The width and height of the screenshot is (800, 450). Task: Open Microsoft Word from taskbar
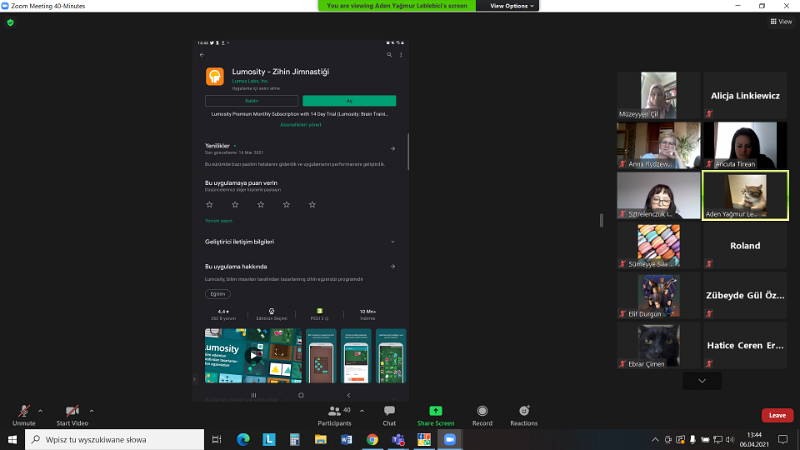(346, 439)
